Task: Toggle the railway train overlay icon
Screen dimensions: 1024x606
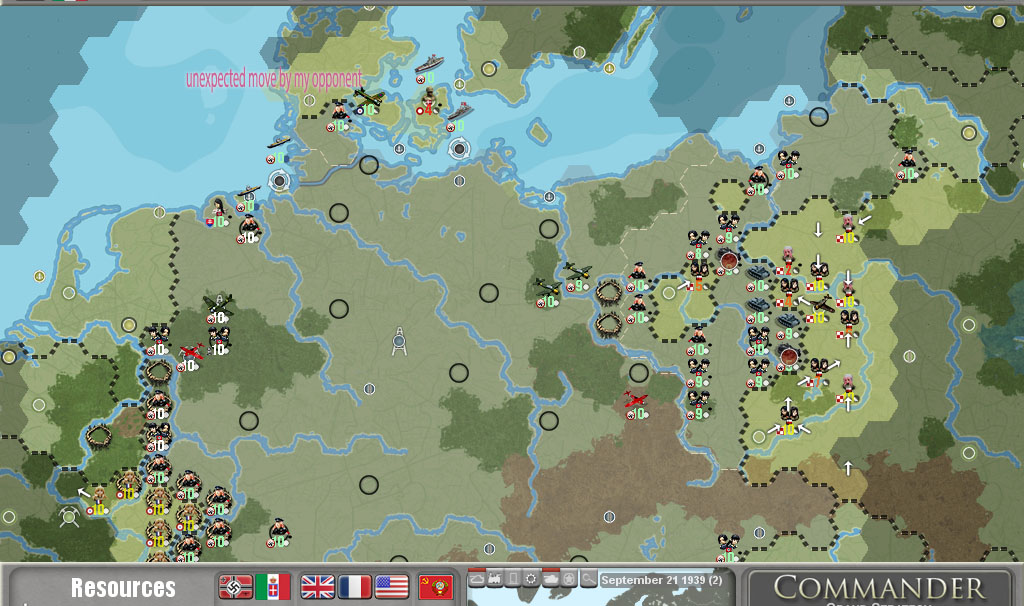Action: pyautogui.click(x=495, y=579)
